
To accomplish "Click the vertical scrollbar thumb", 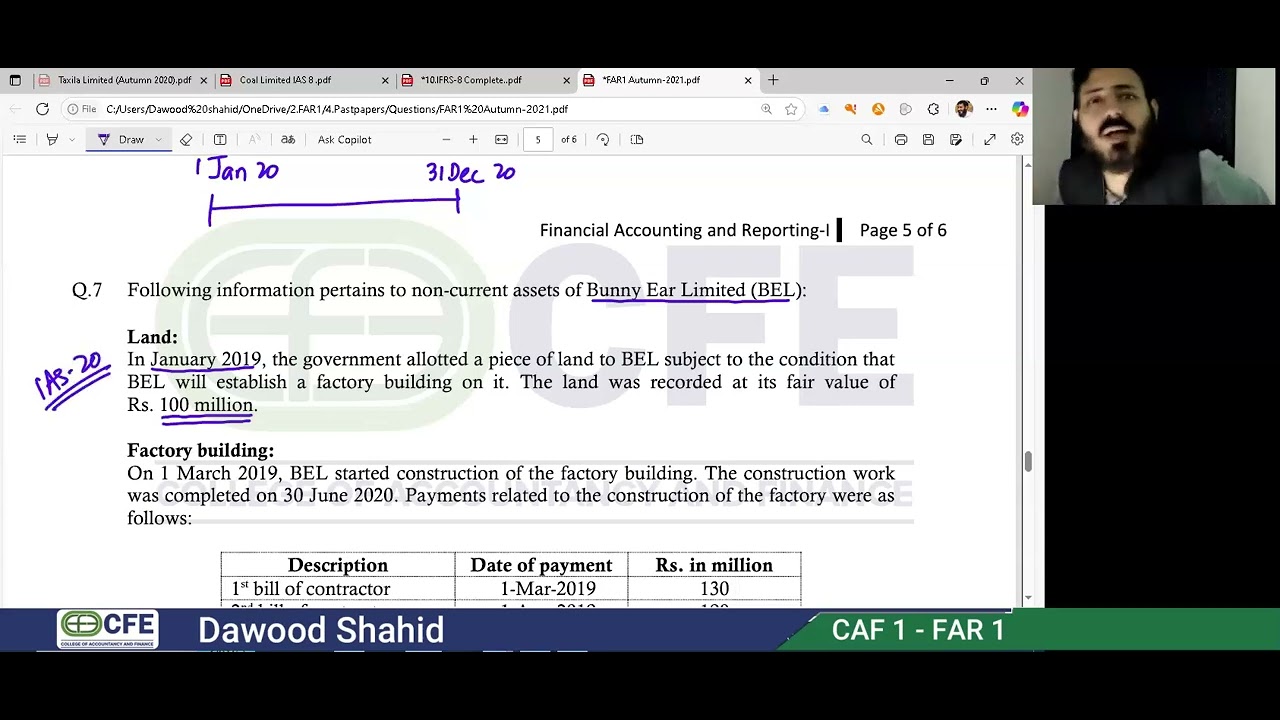I will click(1026, 461).
